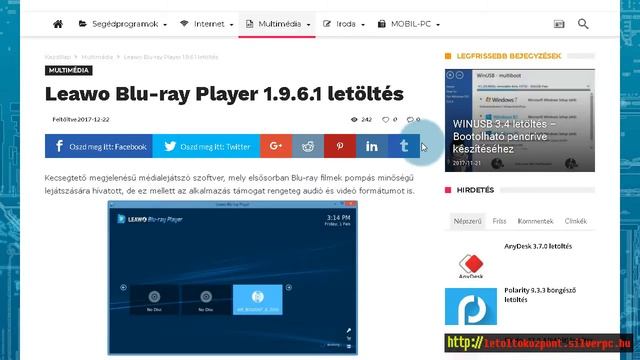Click the search magnifier icon

583,24
